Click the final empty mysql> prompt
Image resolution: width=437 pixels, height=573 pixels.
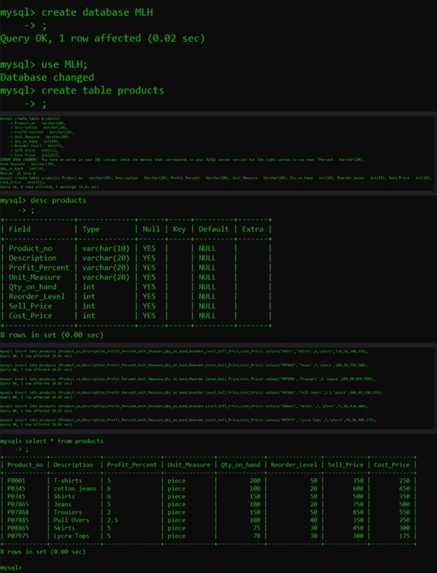pos(11,568)
